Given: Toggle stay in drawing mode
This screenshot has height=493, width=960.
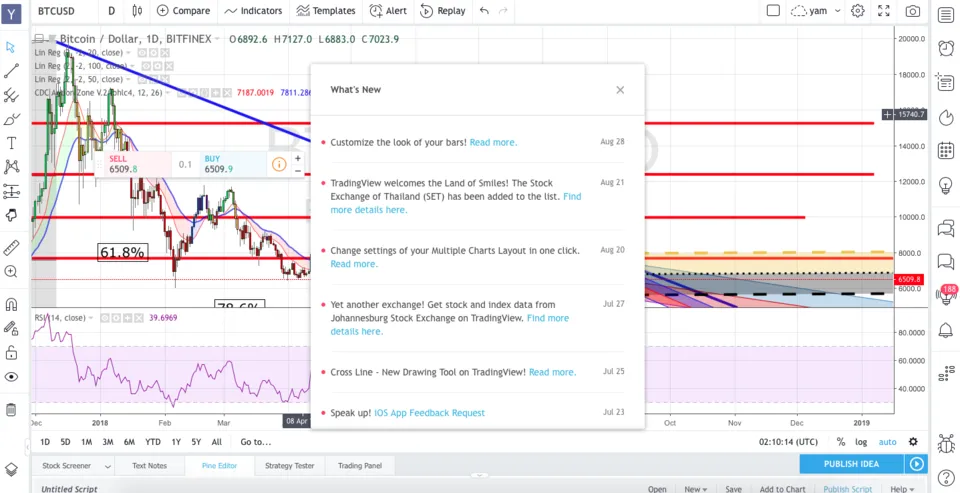Looking at the screenshot, I should (x=11, y=328).
